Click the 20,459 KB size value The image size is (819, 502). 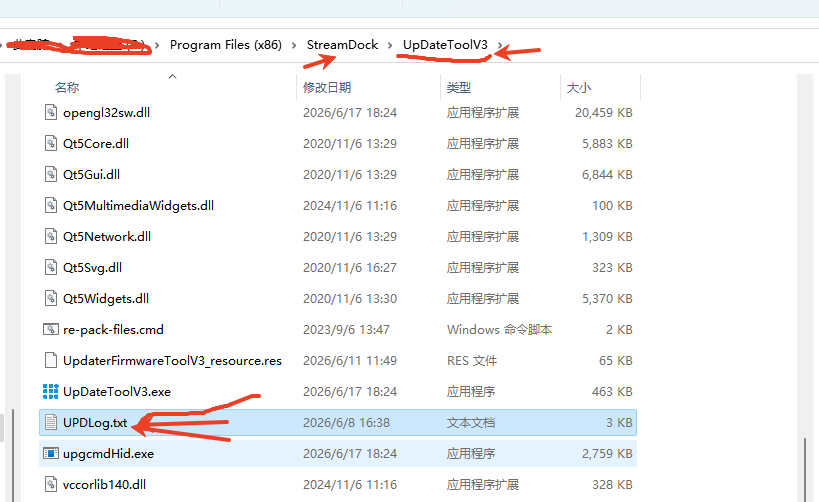click(604, 113)
